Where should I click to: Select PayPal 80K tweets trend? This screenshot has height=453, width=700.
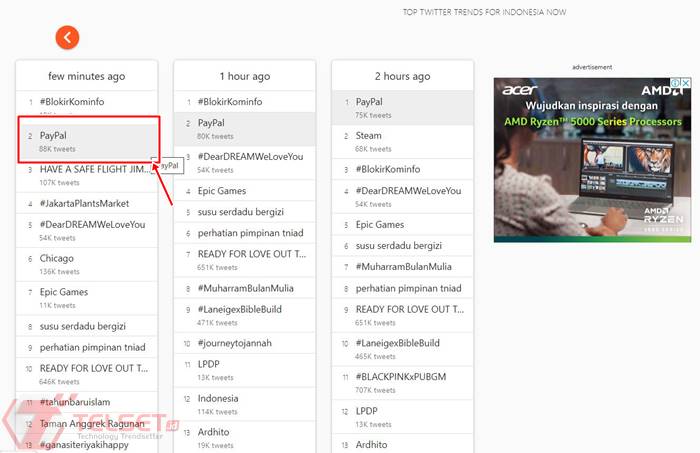245,129
